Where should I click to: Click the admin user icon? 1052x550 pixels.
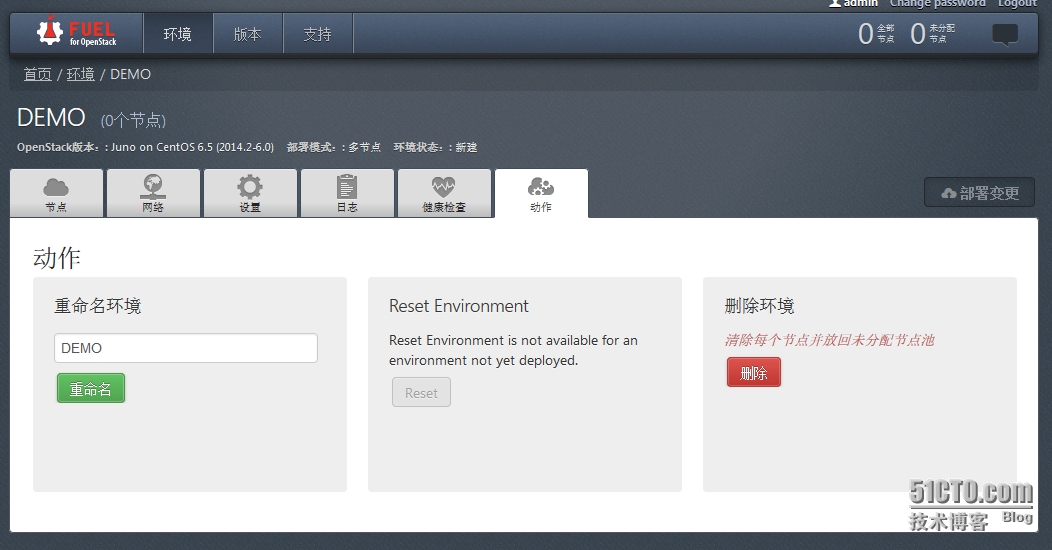[x=835, y=3]
